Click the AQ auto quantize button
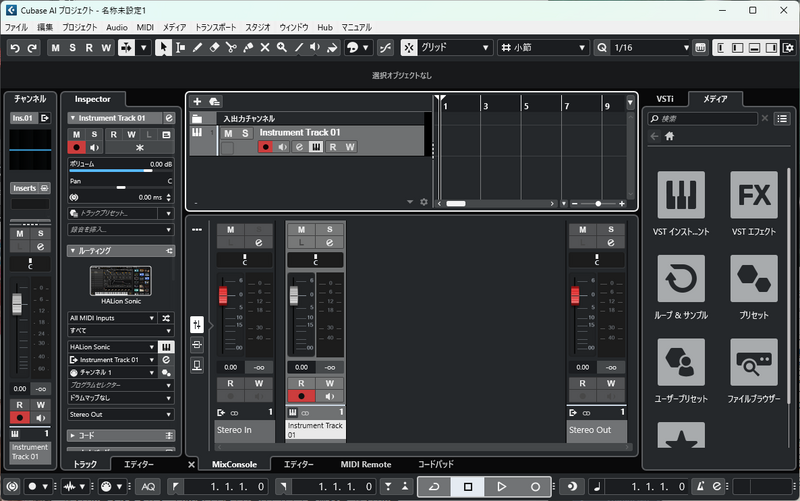This screenshot has width=800, height=501. coord(148,487)
